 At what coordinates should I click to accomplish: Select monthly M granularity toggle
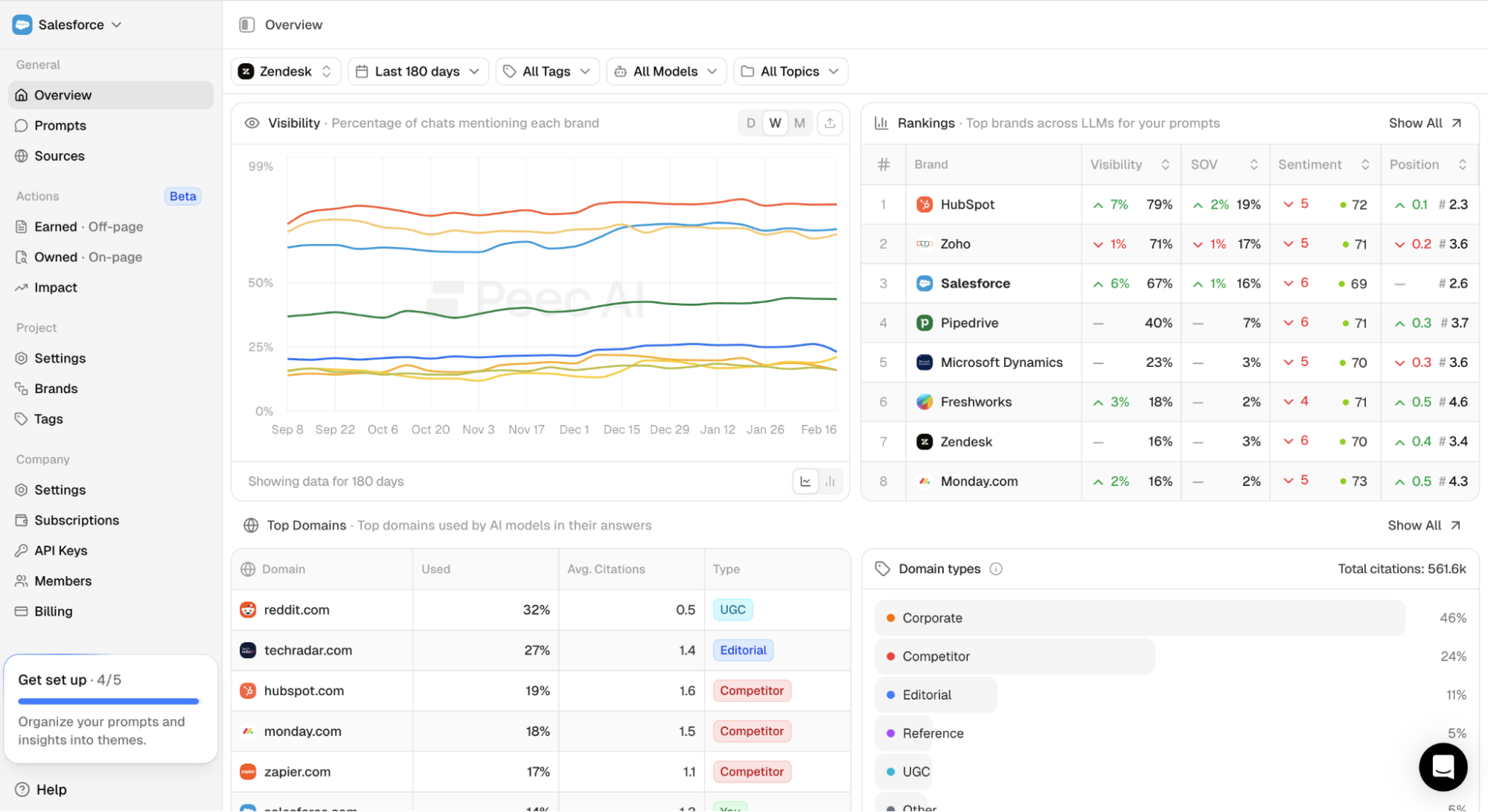coord(799,124)
